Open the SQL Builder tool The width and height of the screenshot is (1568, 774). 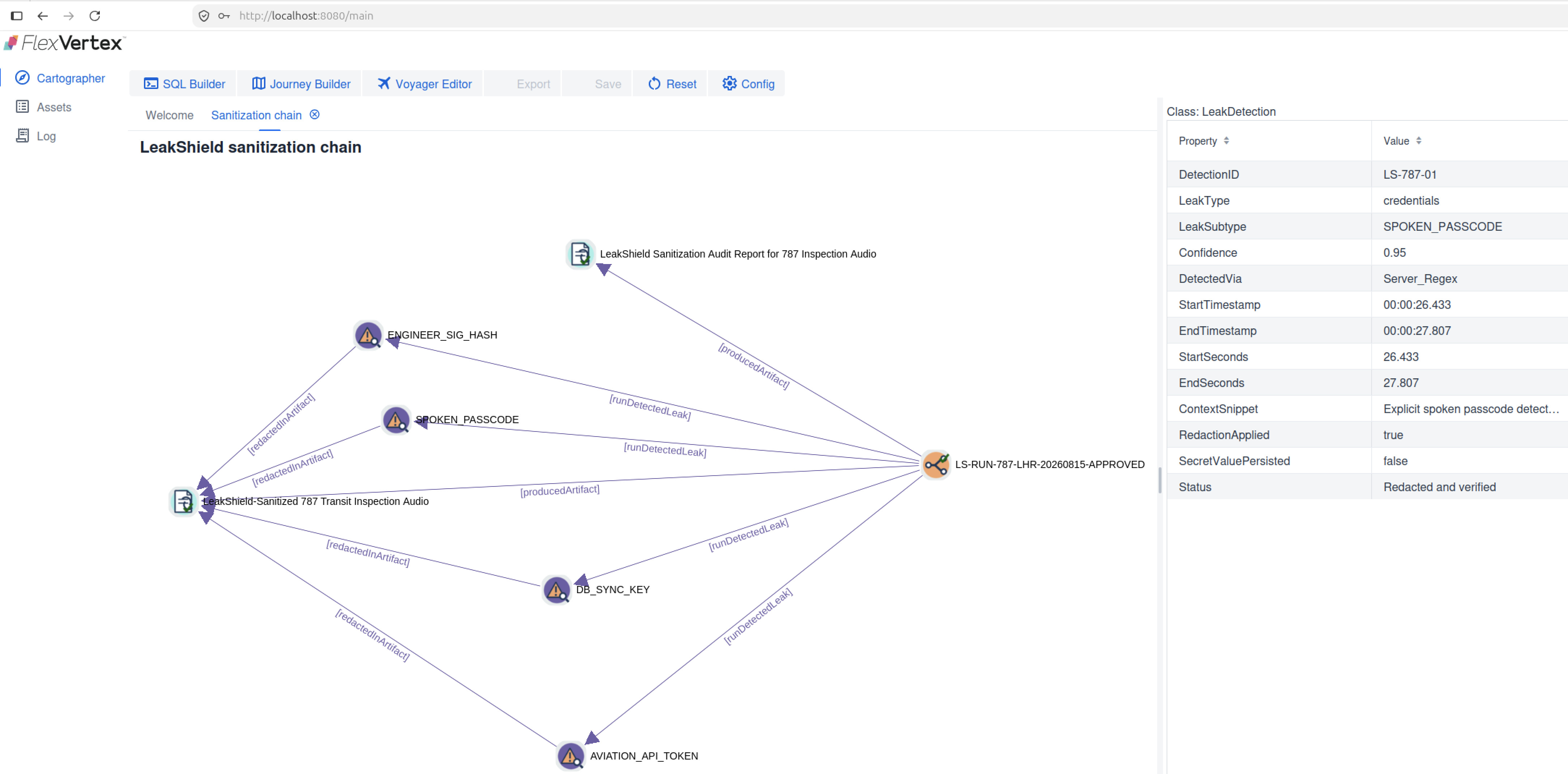pyautogui.click(x=184, y=84)
